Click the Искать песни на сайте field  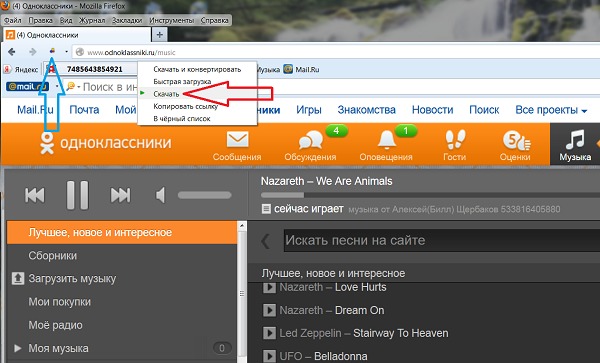click(x=442, y=240)
